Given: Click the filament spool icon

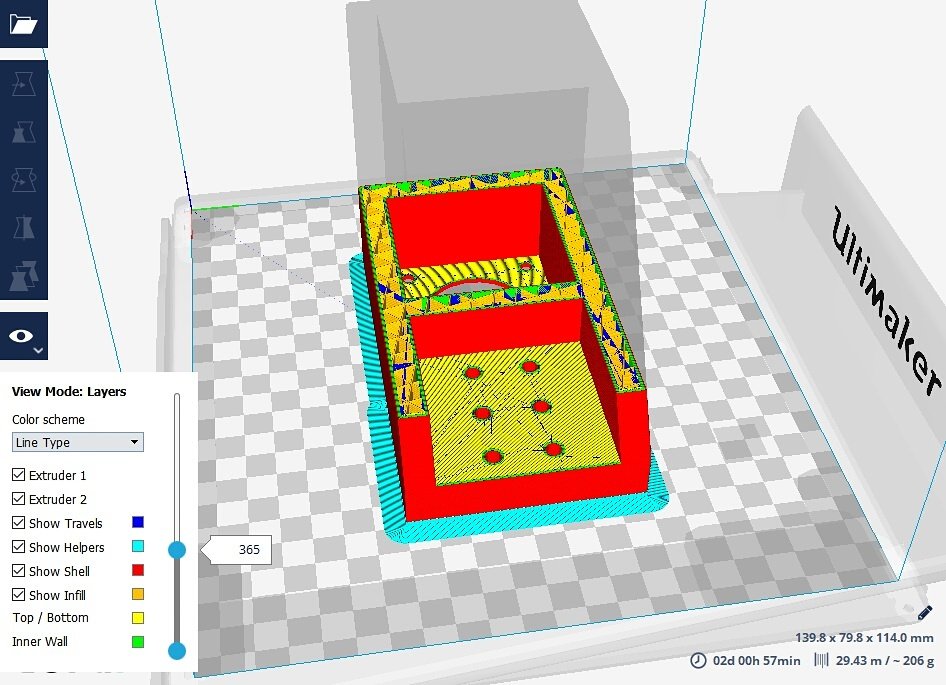Looking at the screenshot, I should (x=821, y=660).
